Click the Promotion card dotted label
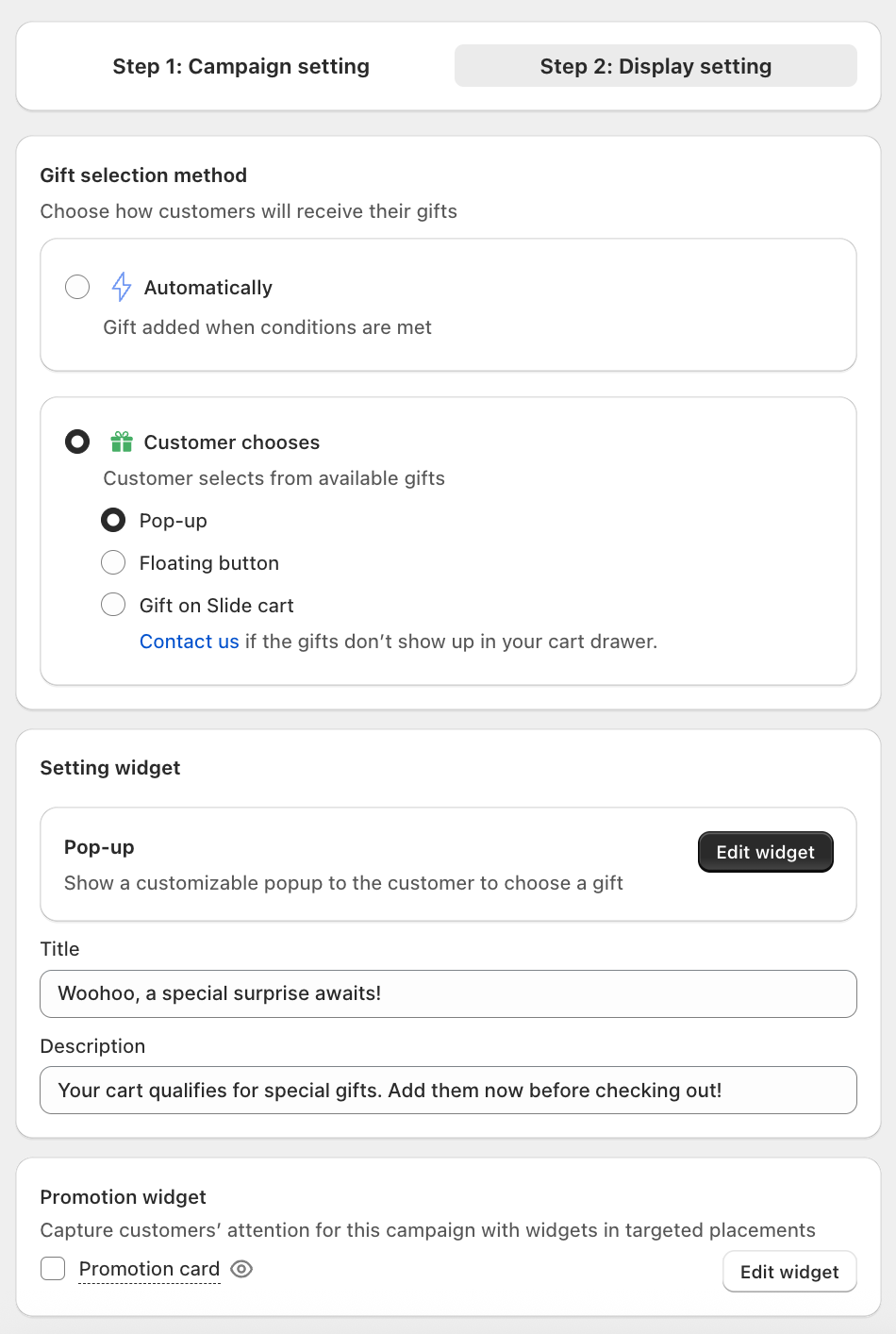The image size is (896, 1334). click(x=149, y=1269)
